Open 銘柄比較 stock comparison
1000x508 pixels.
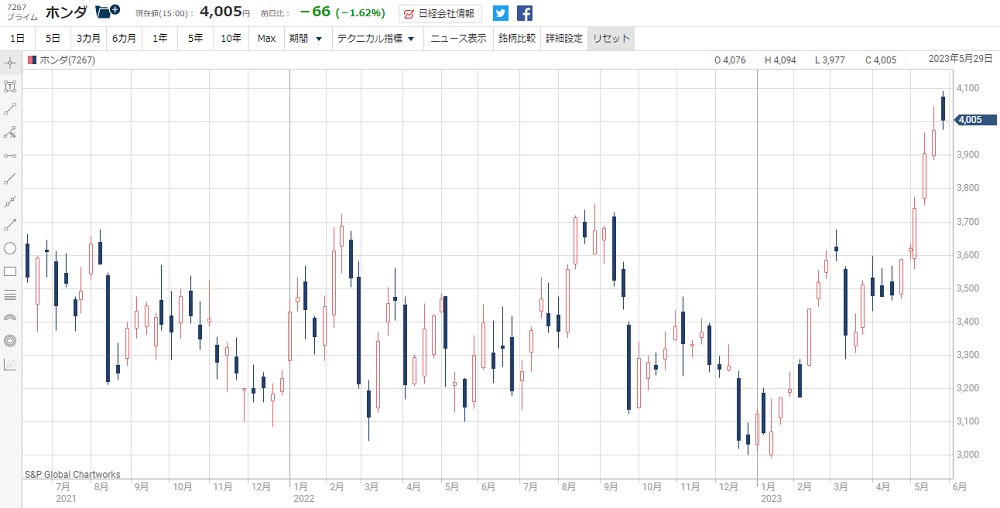click(517, 38)
